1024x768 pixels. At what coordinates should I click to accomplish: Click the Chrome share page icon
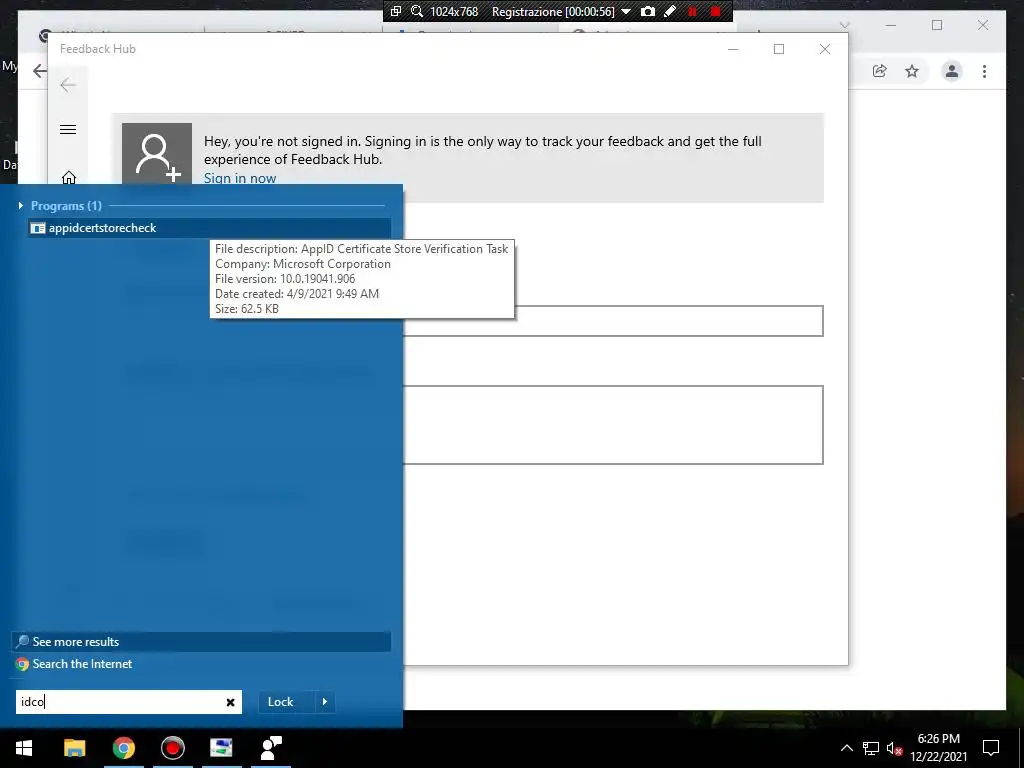click(880, 71)
